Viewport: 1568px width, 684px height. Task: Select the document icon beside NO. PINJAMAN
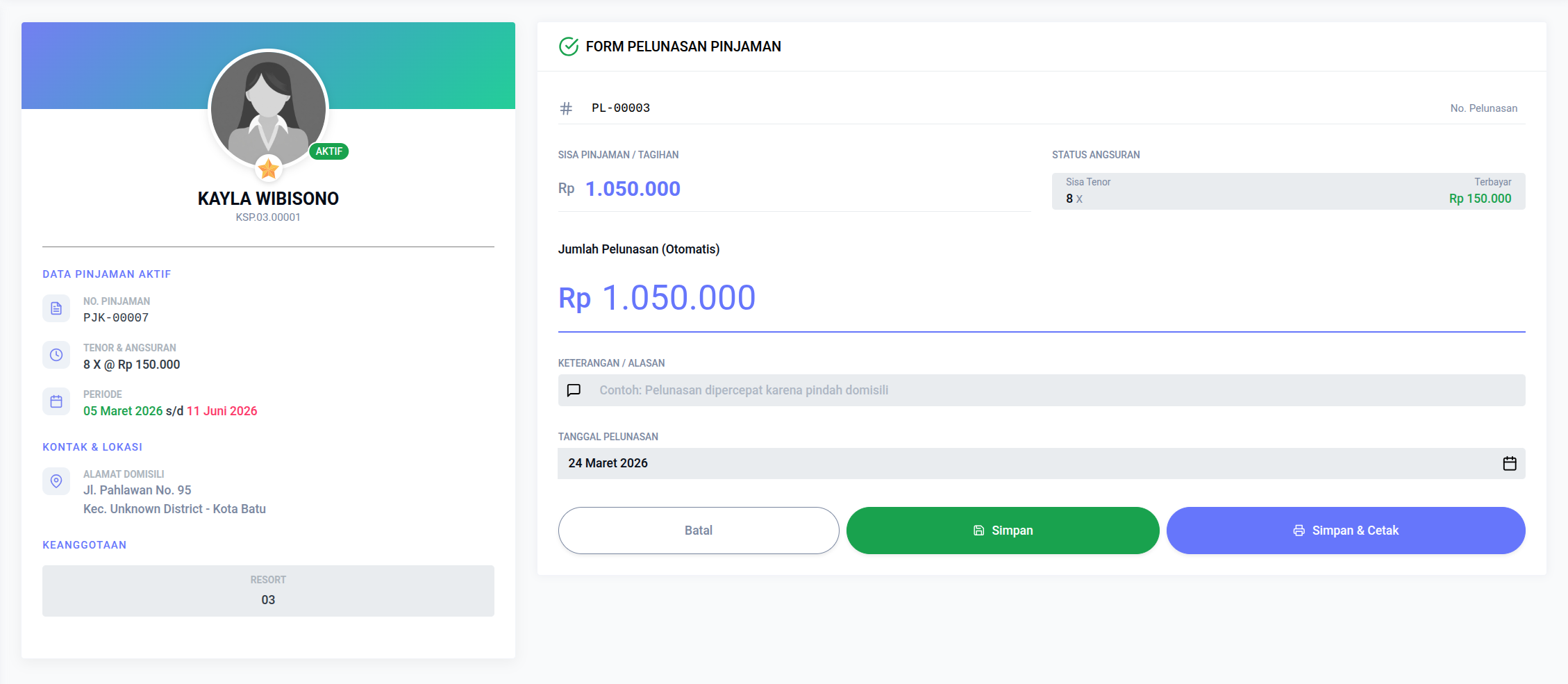56,308
